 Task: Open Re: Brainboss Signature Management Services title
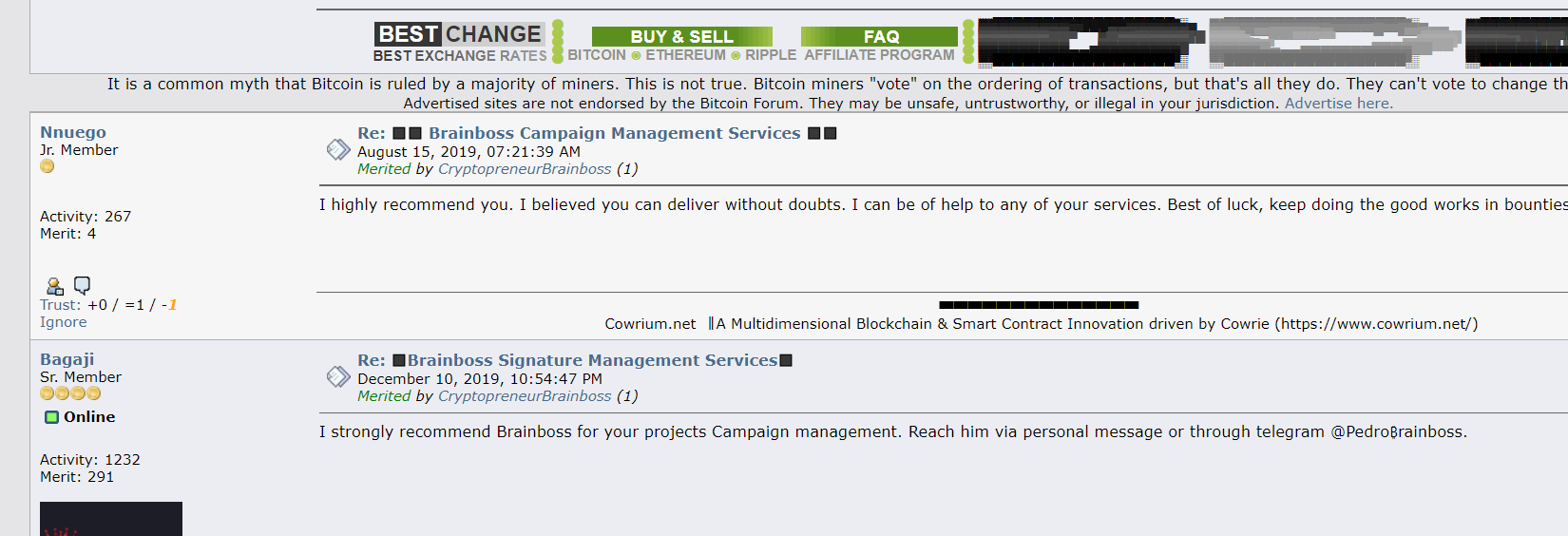[x=575, y=360]
